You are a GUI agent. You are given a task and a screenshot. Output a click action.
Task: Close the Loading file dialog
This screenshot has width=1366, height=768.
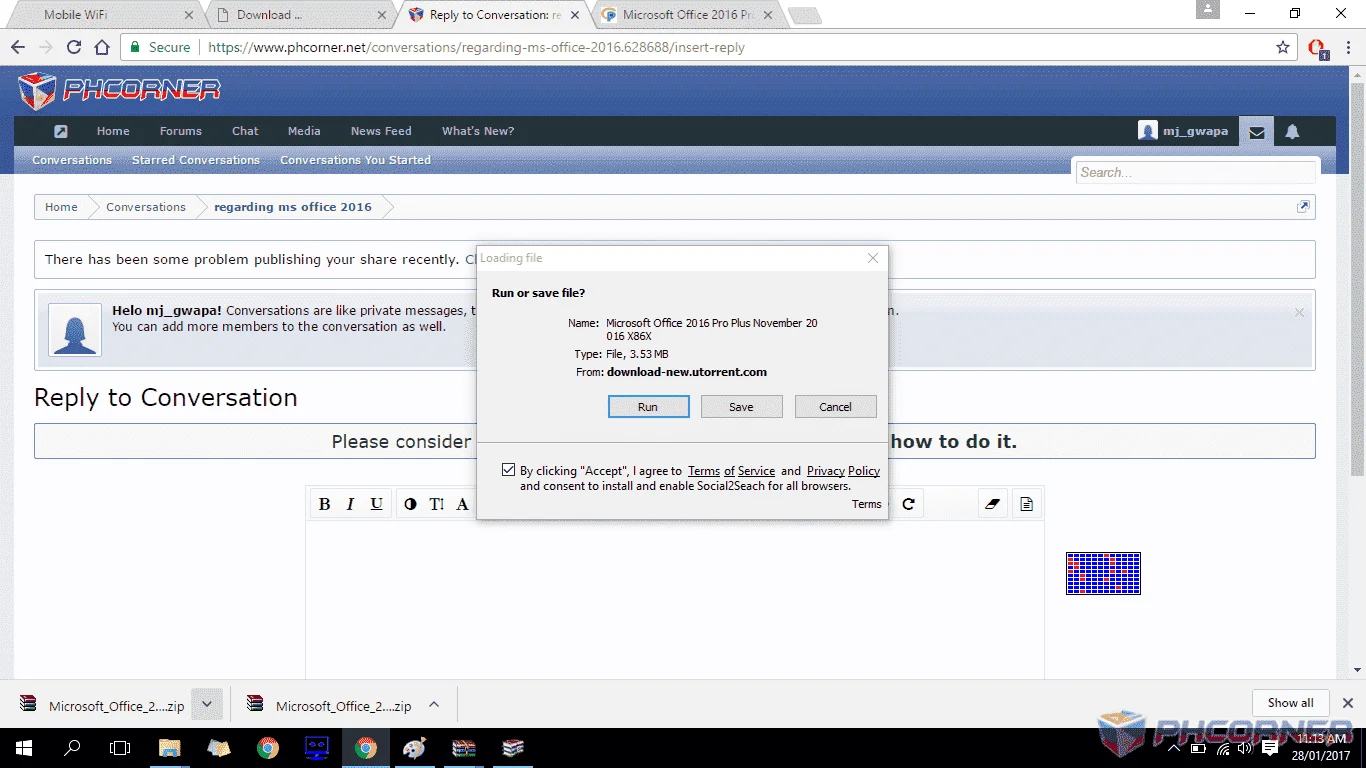coord(873,258)
